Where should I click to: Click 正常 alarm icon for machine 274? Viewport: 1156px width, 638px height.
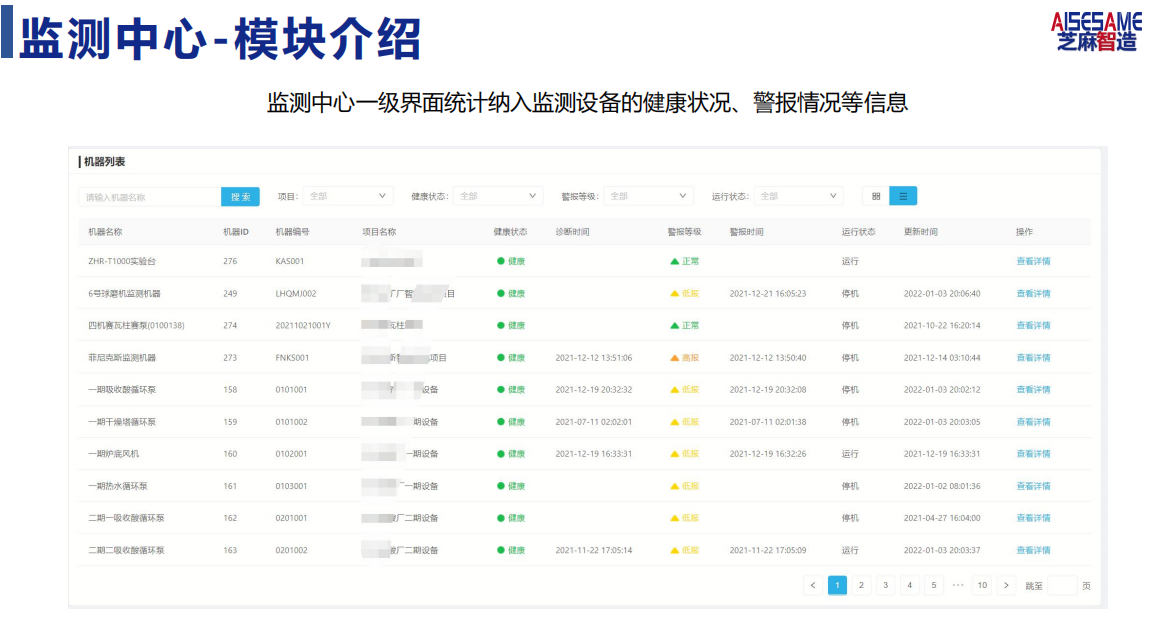[x=675, y=325]
